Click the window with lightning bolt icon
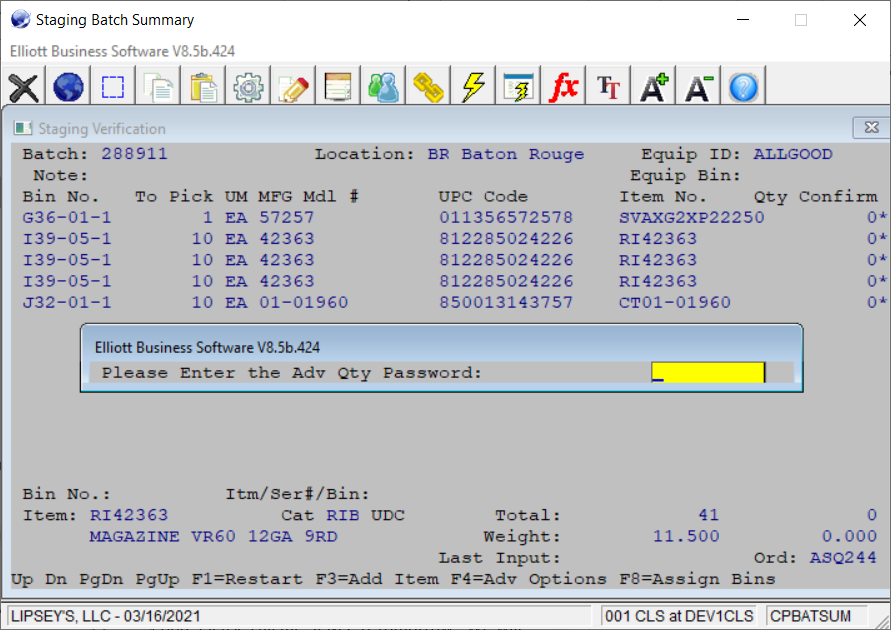 pos(518,87)
